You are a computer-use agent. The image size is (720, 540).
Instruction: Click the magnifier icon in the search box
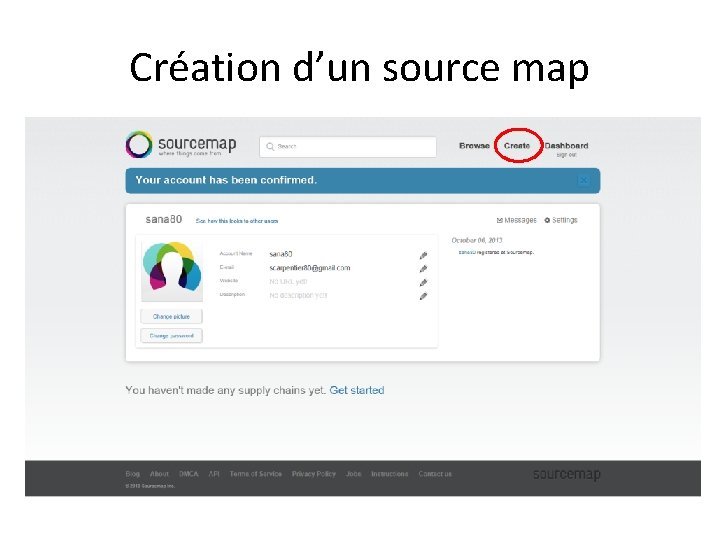(270, 146)
